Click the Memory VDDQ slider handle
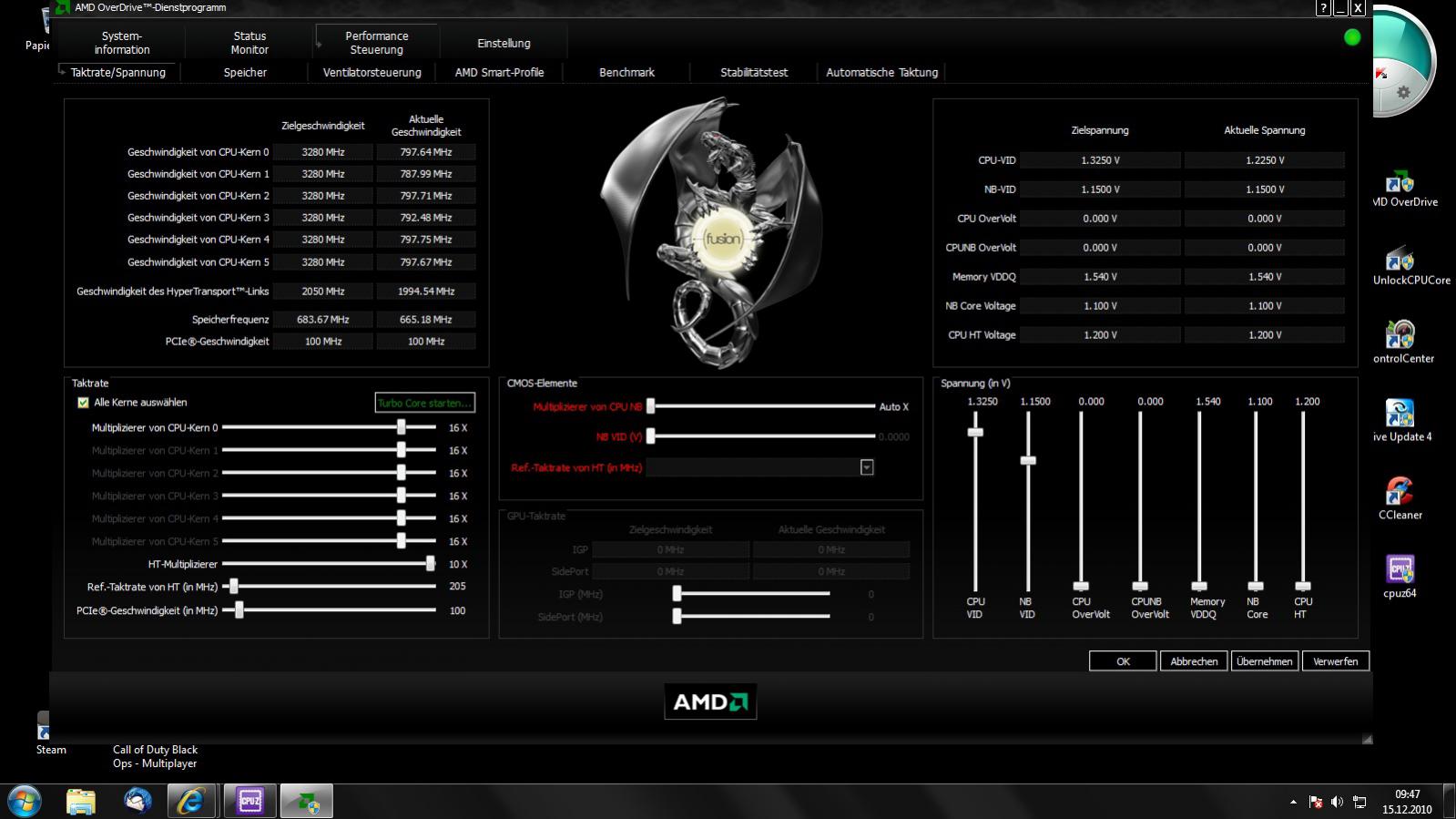This screenshot has height=819, width=1456. coord(1199,586)
